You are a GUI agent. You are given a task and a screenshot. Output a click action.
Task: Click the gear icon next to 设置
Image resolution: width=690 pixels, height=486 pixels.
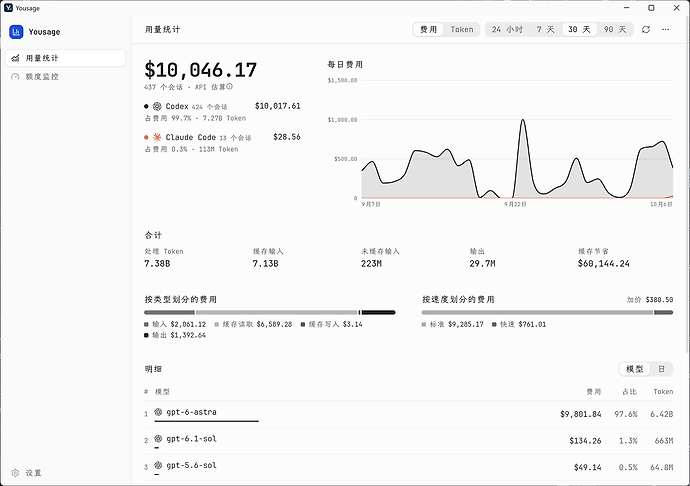point(15,473)
